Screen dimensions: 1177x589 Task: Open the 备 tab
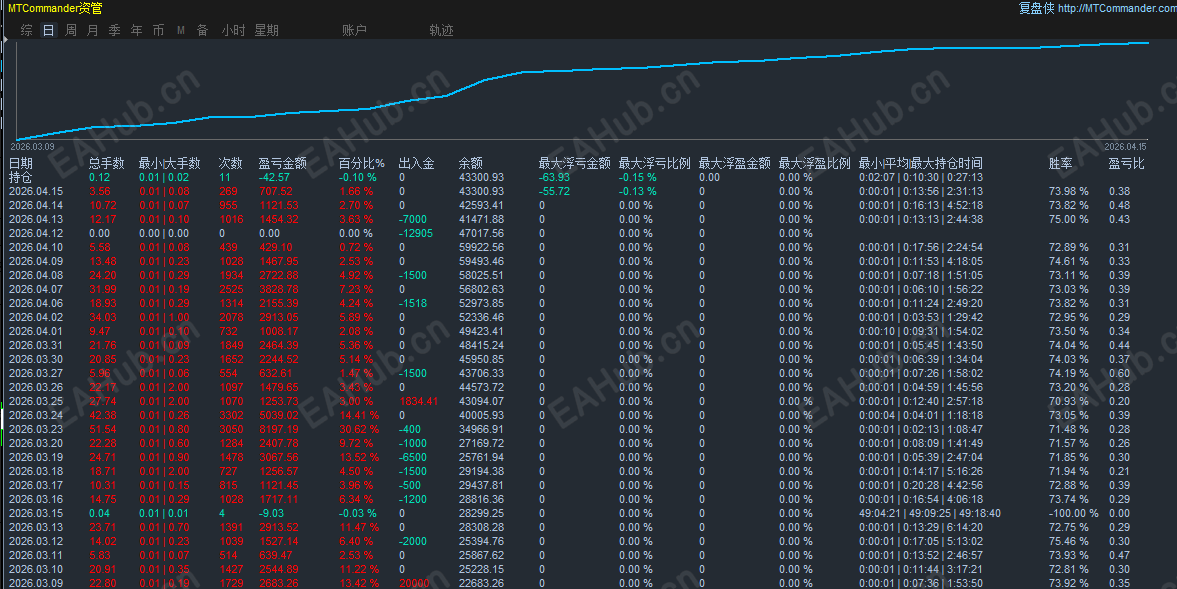203,30
